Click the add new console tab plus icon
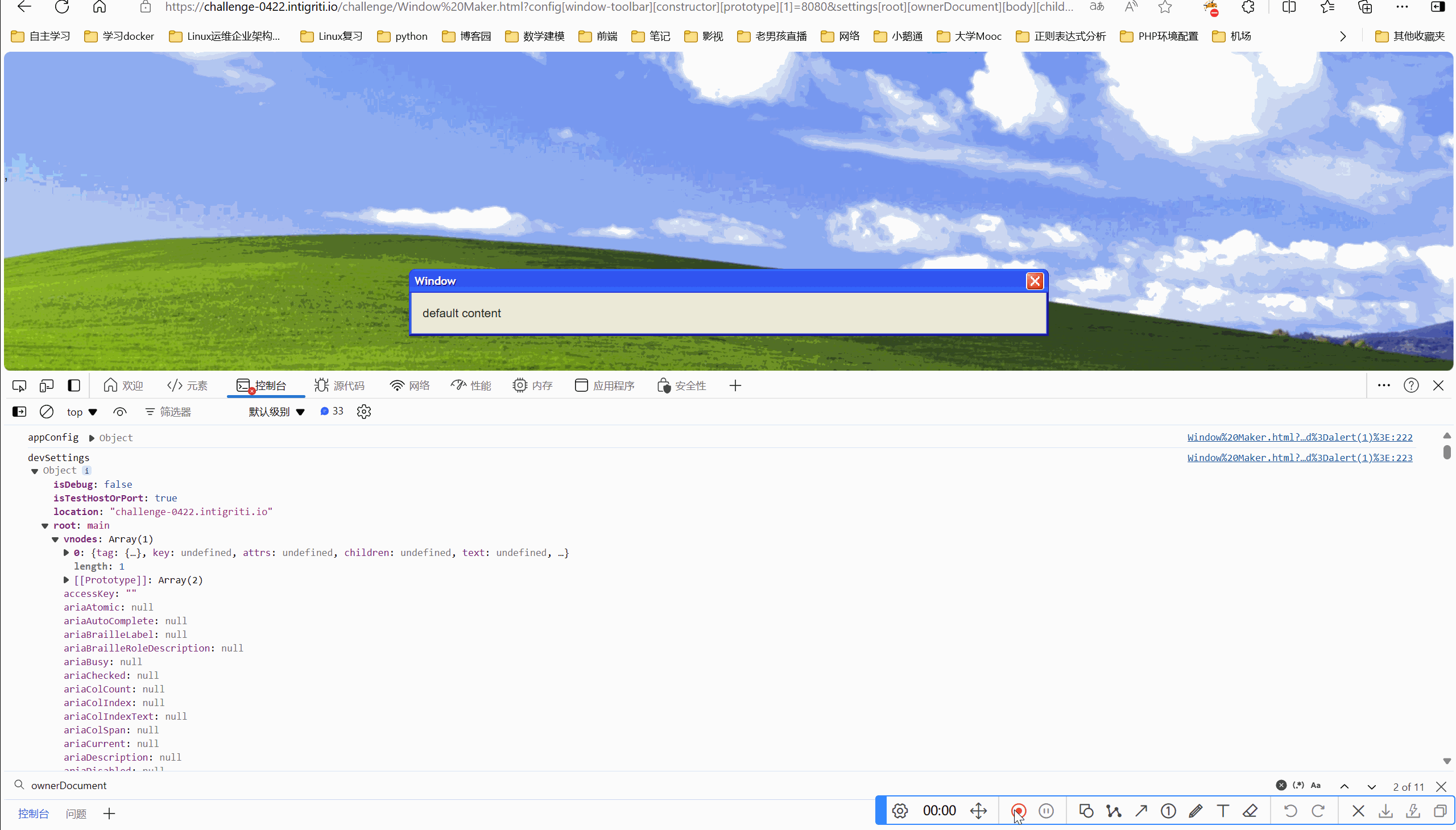 [109, 813]
